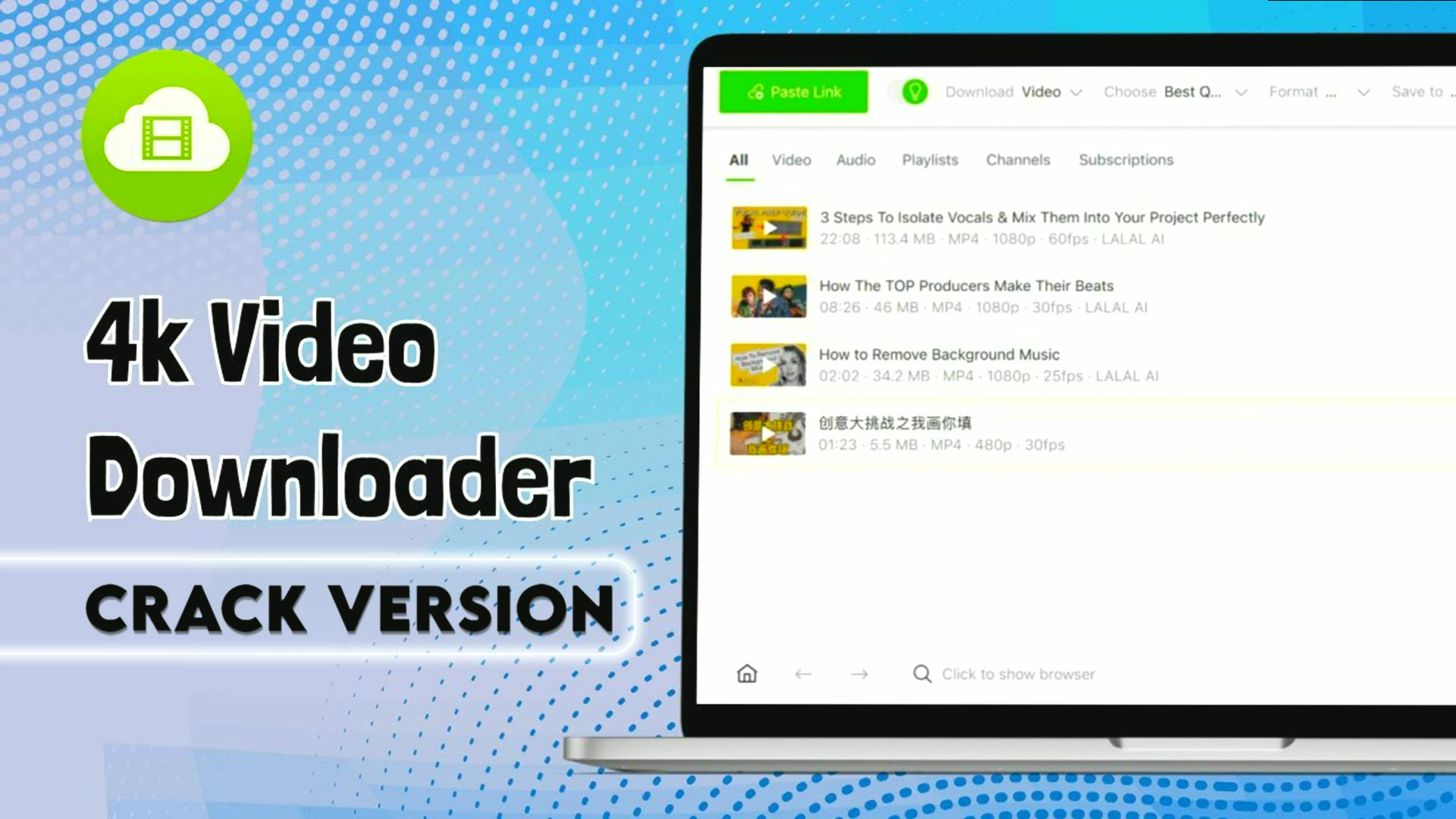
Task: Click the Video tab filter toggle
Action: point(792,159)
